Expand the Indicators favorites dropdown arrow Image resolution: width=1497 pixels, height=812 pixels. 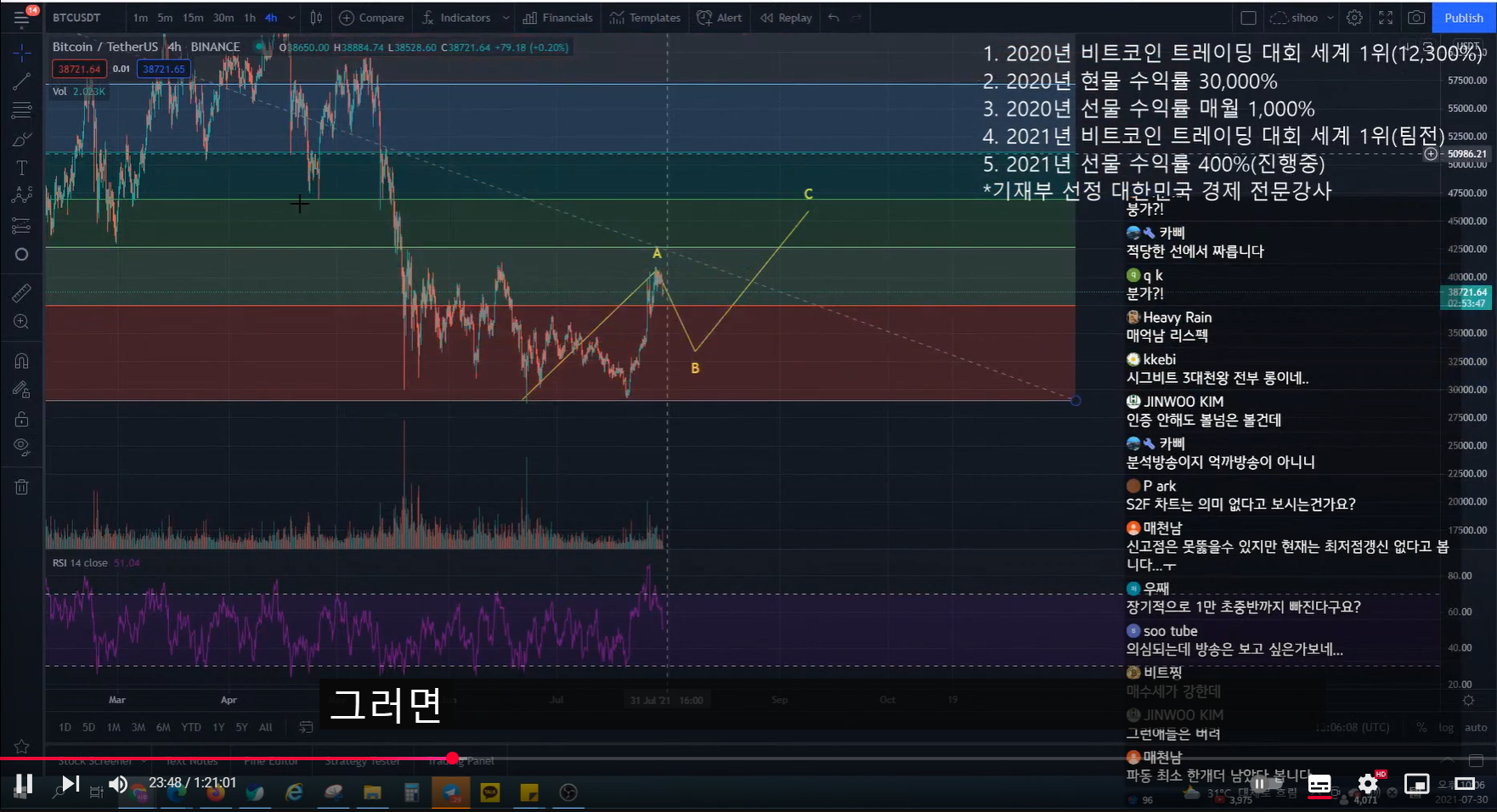click(506, 18)
